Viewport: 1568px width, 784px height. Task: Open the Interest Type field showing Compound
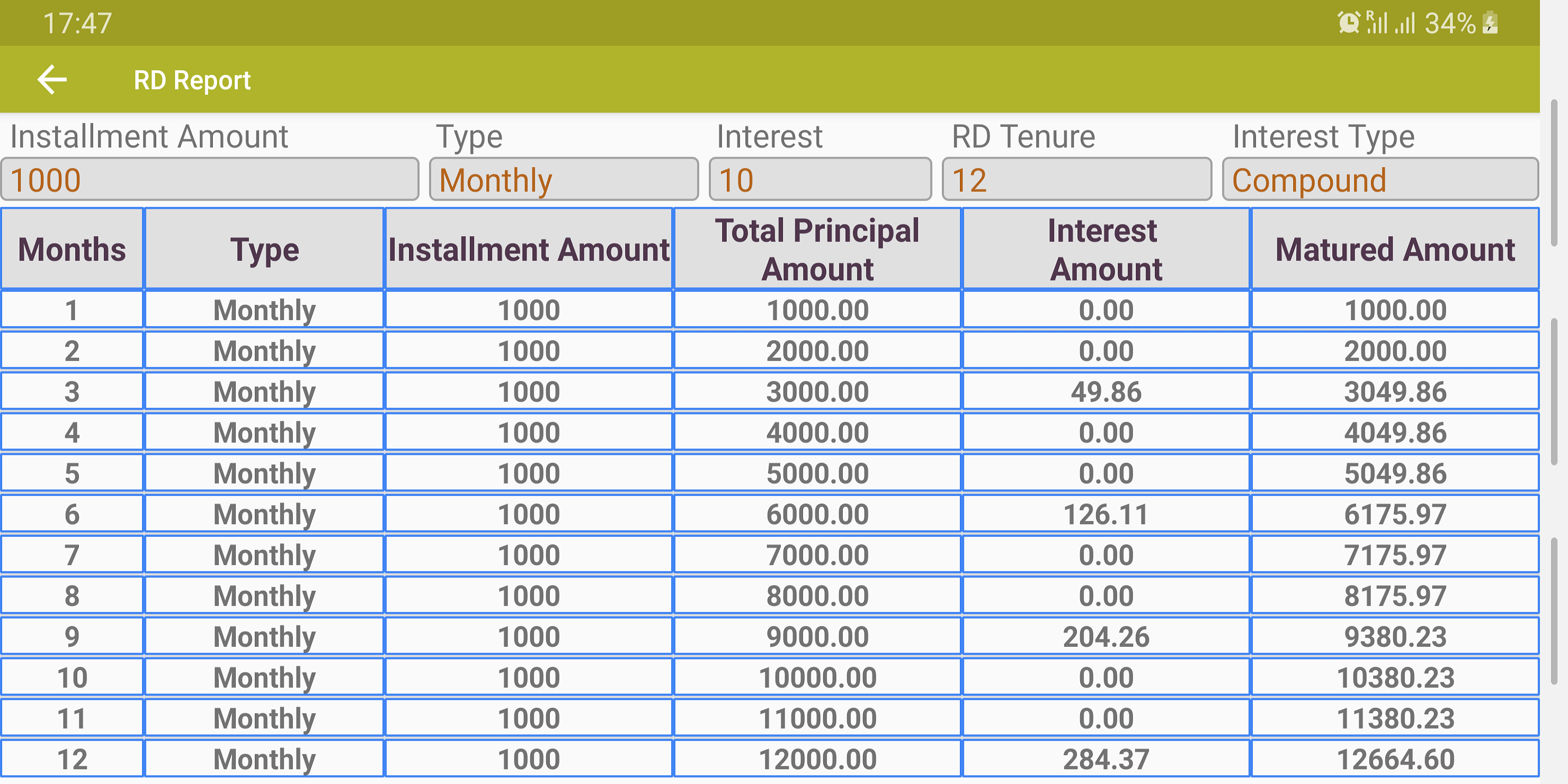[x=1380, y=180]
